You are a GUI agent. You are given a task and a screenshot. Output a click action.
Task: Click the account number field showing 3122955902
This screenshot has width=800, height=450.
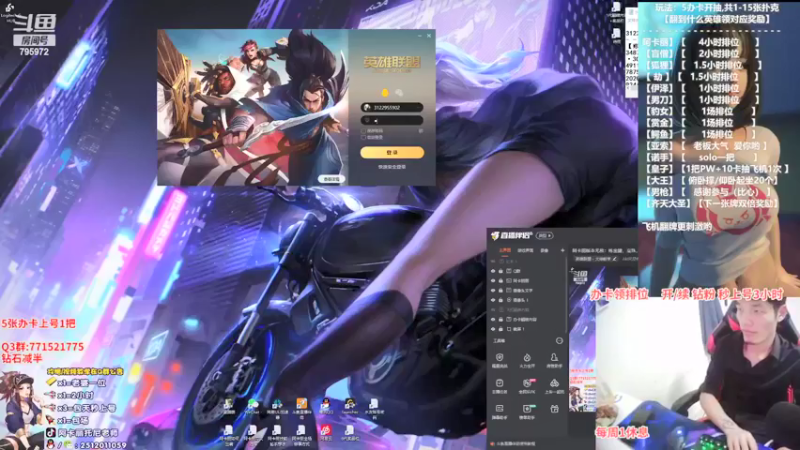coord(392,107)
